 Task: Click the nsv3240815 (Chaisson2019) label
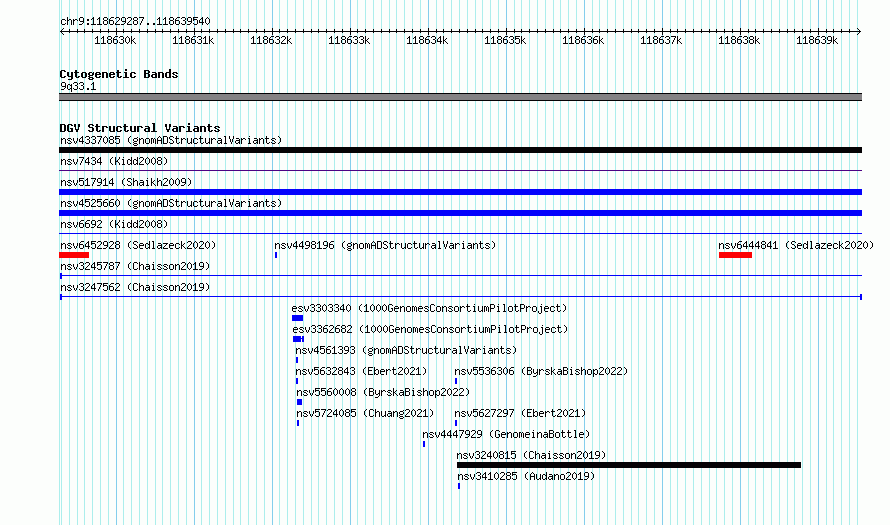point(531,455)
